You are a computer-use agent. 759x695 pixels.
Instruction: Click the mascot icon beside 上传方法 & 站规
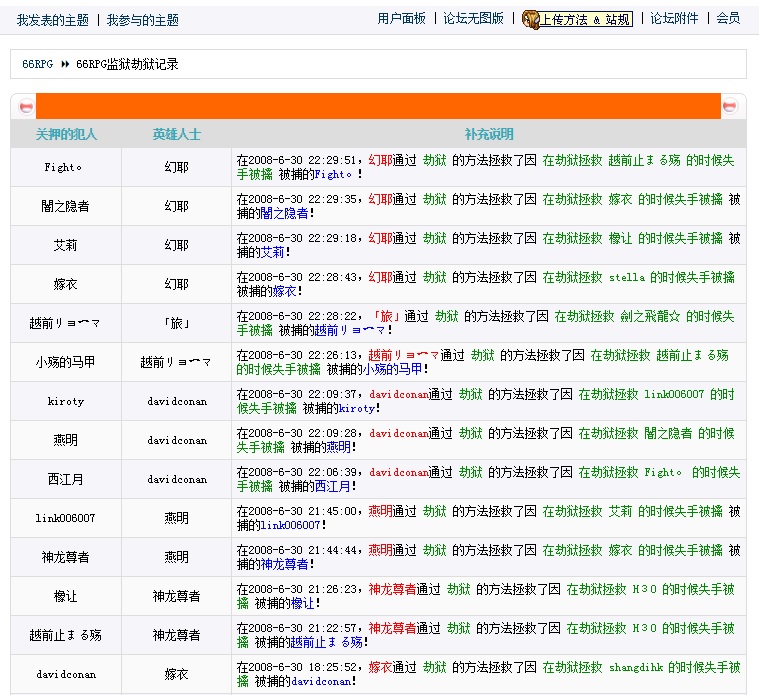[531, 20]
